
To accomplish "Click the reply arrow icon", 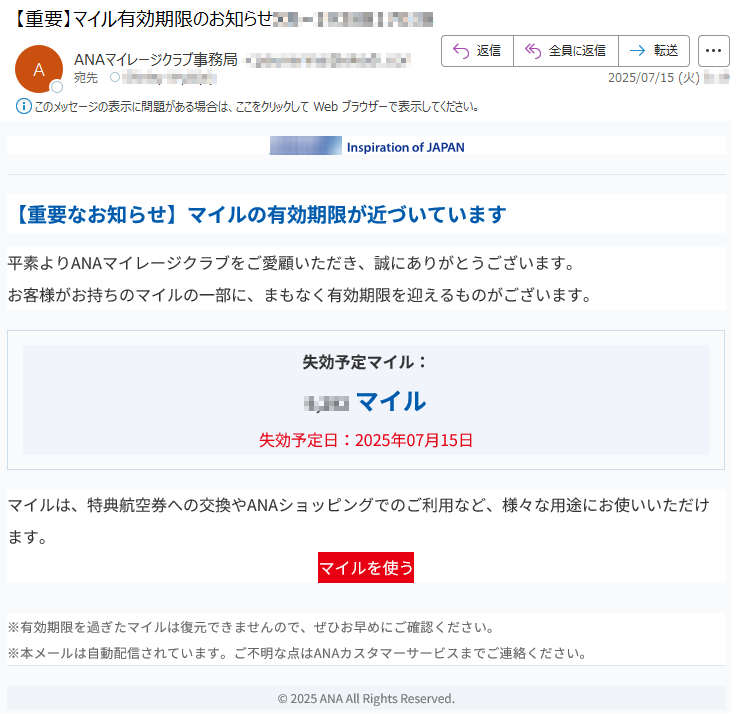I will point(461,51).
